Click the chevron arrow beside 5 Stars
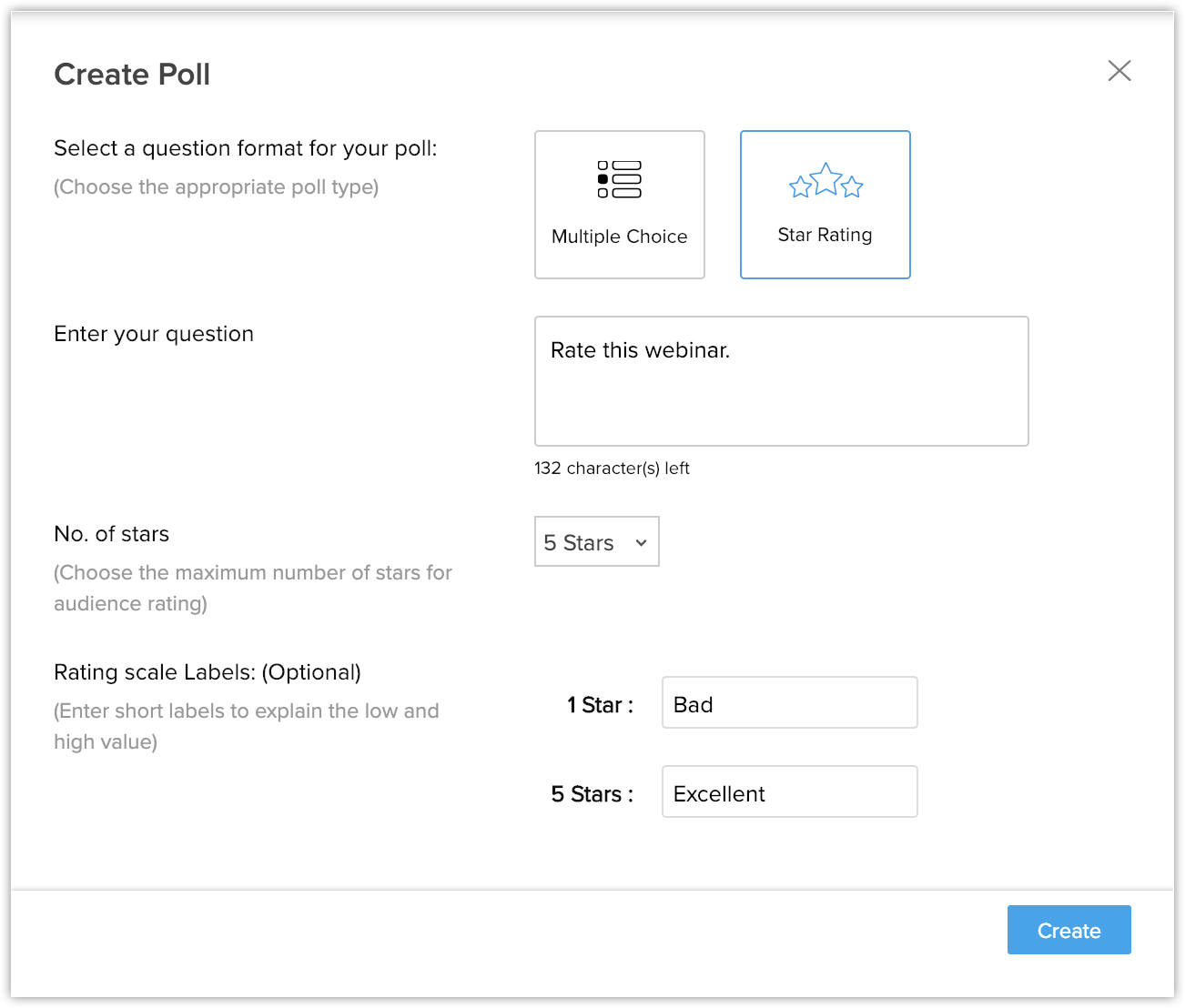 pos(641,543)
